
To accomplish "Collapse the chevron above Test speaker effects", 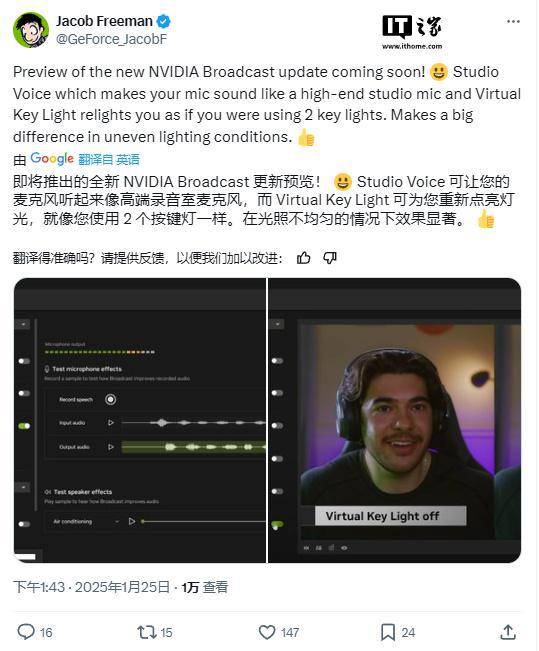I will (23, 487).
